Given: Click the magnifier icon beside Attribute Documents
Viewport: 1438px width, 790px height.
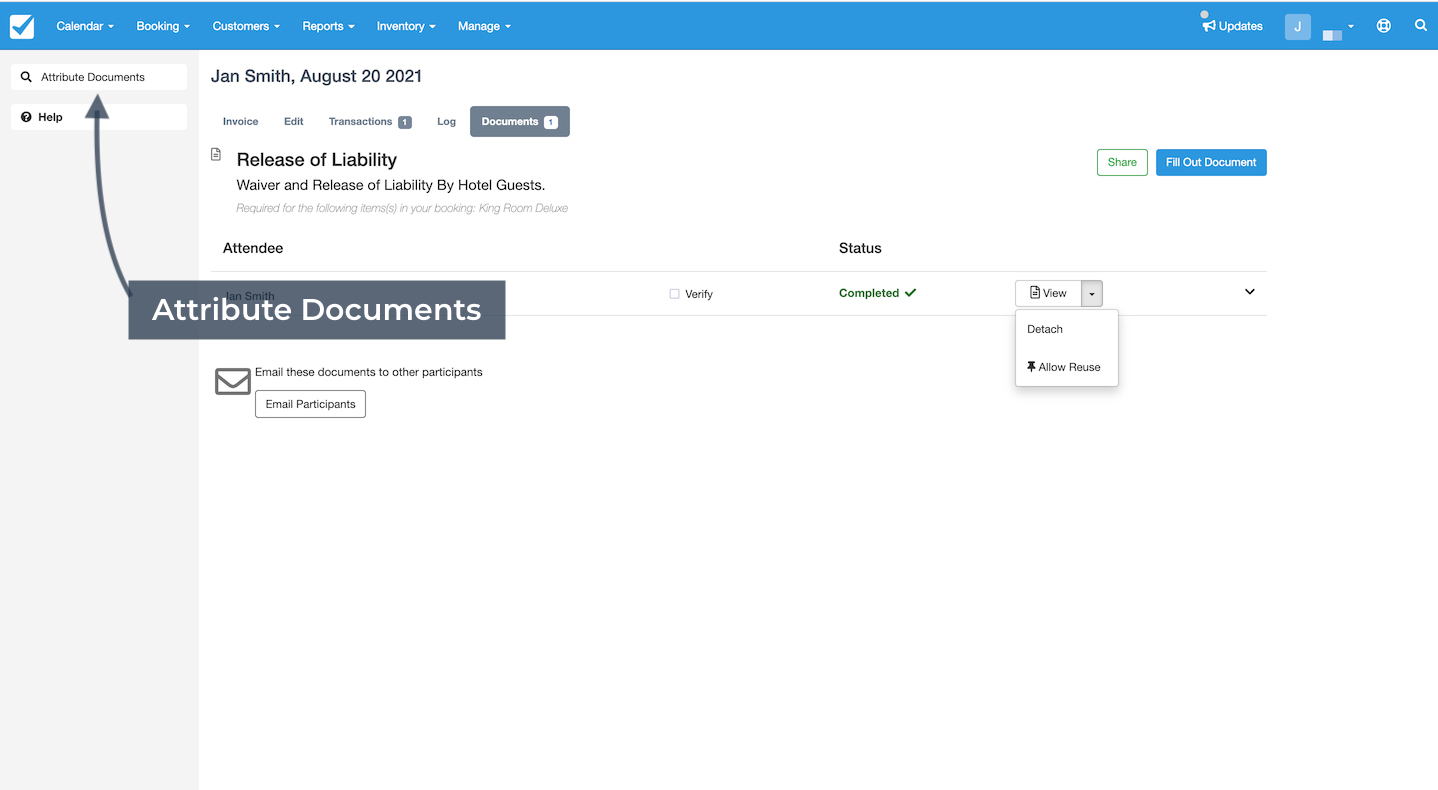Looking at the screenshot, I should point(26,77).
